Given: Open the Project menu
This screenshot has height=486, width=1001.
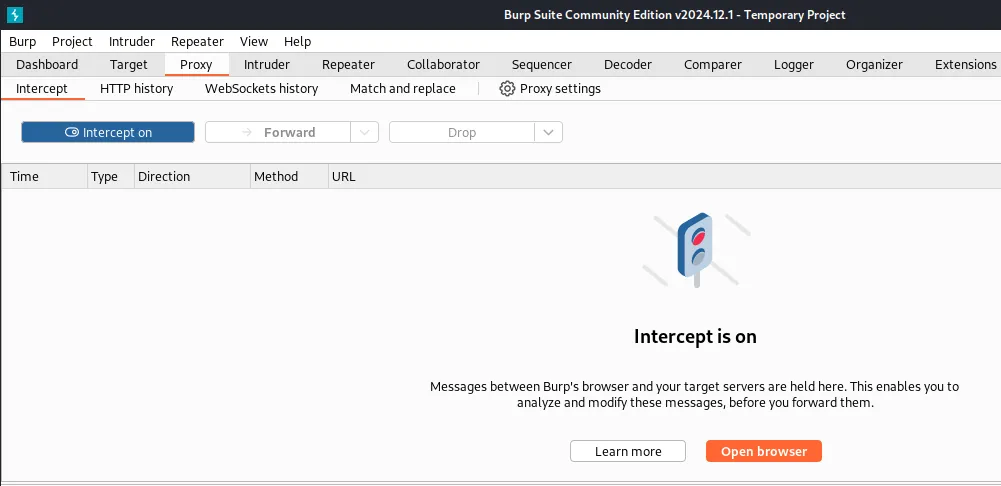Looking at the screenshot, I should 72,42.
